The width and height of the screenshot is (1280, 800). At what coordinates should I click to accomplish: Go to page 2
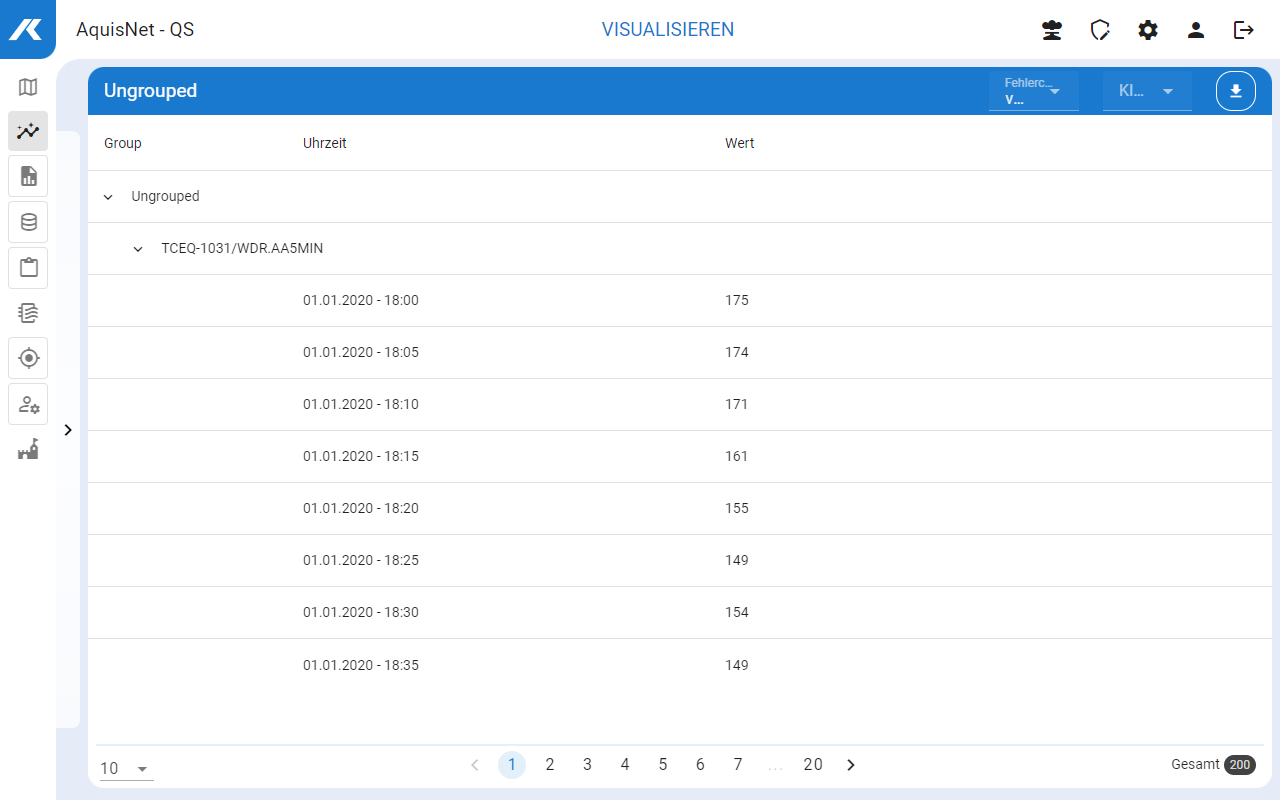(x=550, y=765)
